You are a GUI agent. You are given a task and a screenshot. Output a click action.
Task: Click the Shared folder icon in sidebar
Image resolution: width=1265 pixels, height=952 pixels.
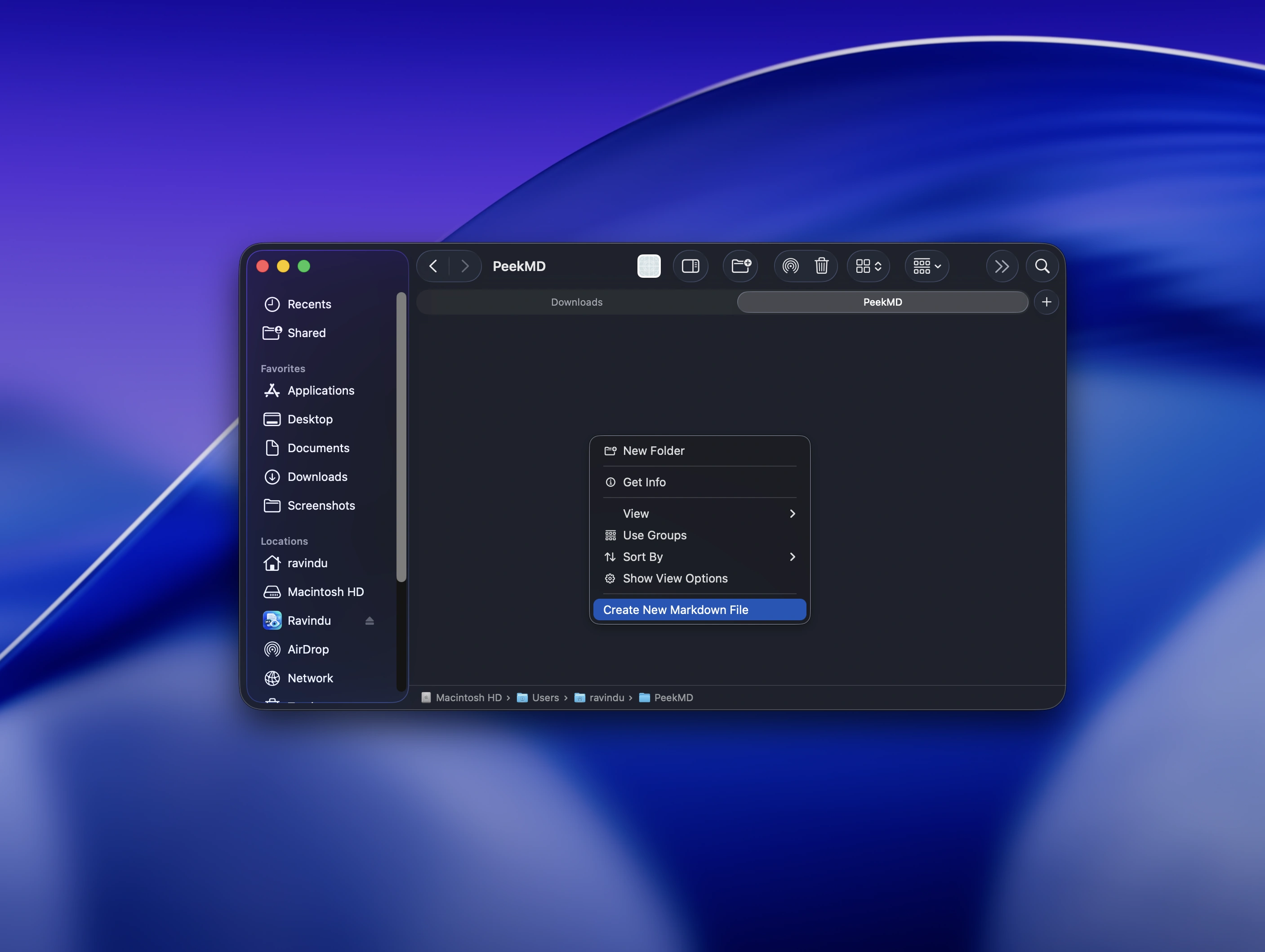click(x=272, y=333)
